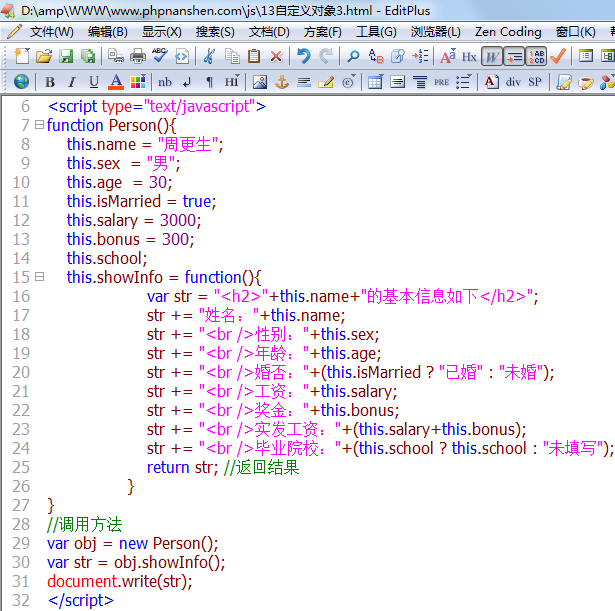This screenshot has width=615, height=611.
Task: Open 编辑(B) menu
Action: (108, 32)
